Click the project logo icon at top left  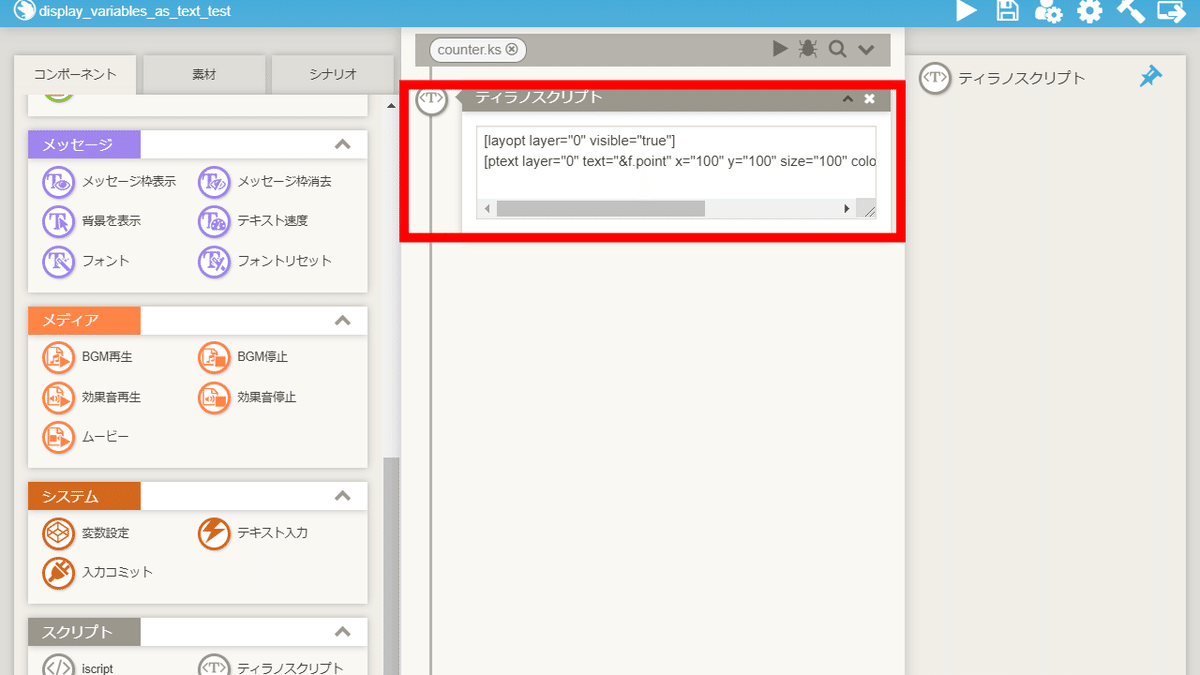click(24, 11)
